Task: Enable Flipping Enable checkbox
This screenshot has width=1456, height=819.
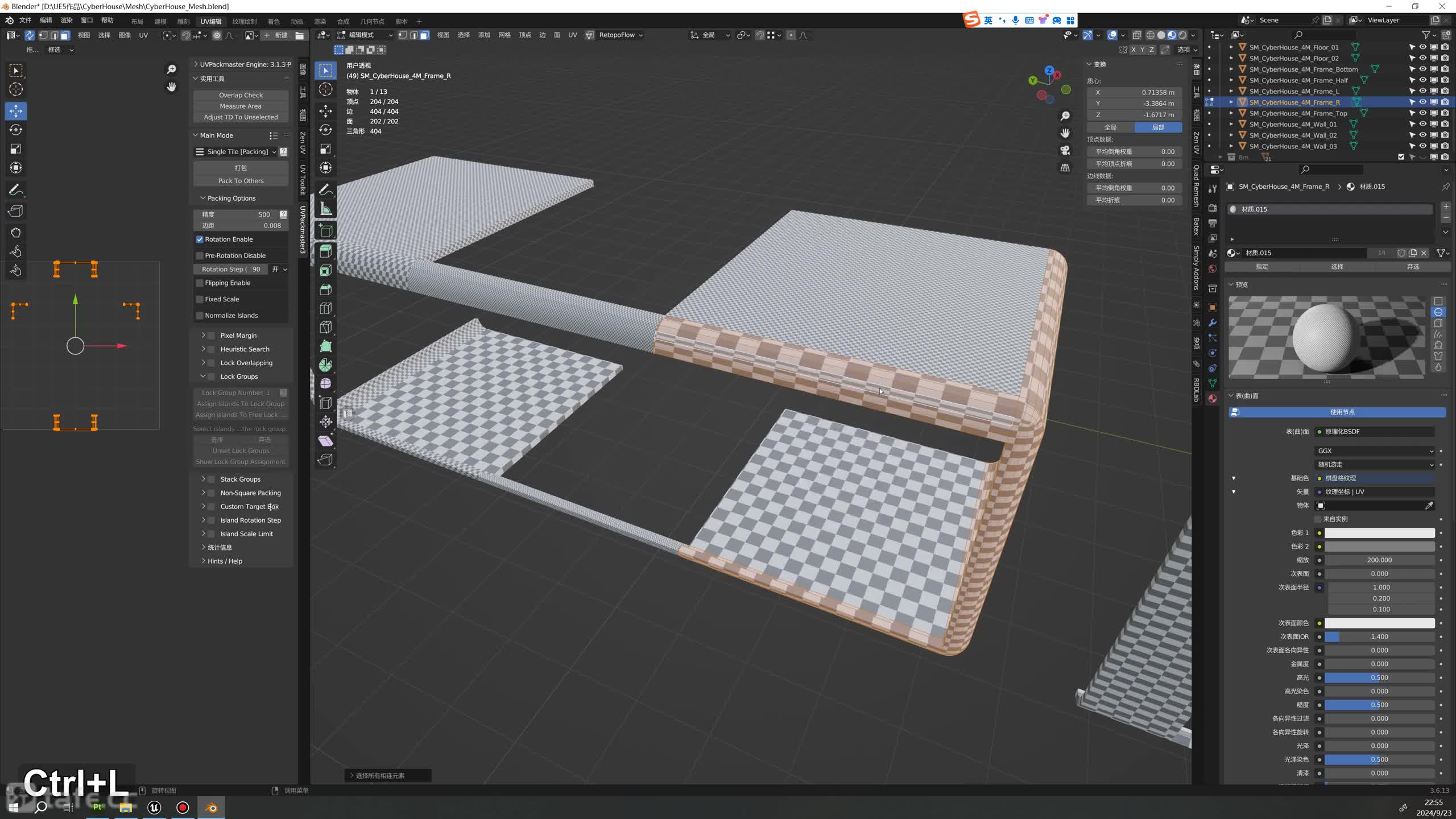Action: [198, 282]
